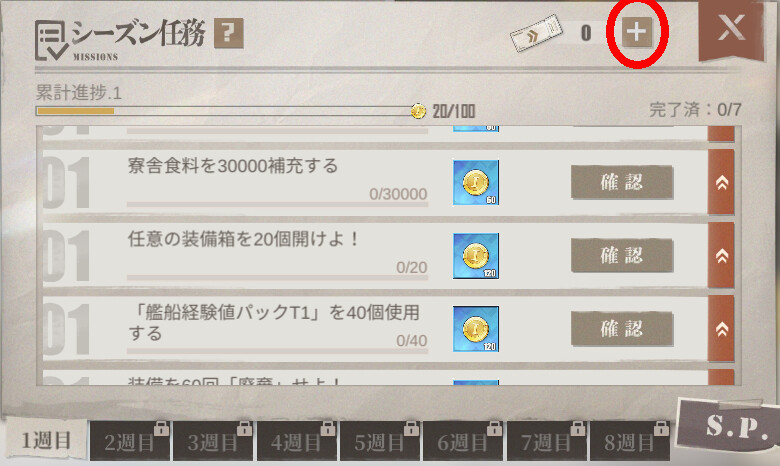Click 確認 for the 装備箱 20個 mission
Viewport: 780px width, 466px height.
622,256
